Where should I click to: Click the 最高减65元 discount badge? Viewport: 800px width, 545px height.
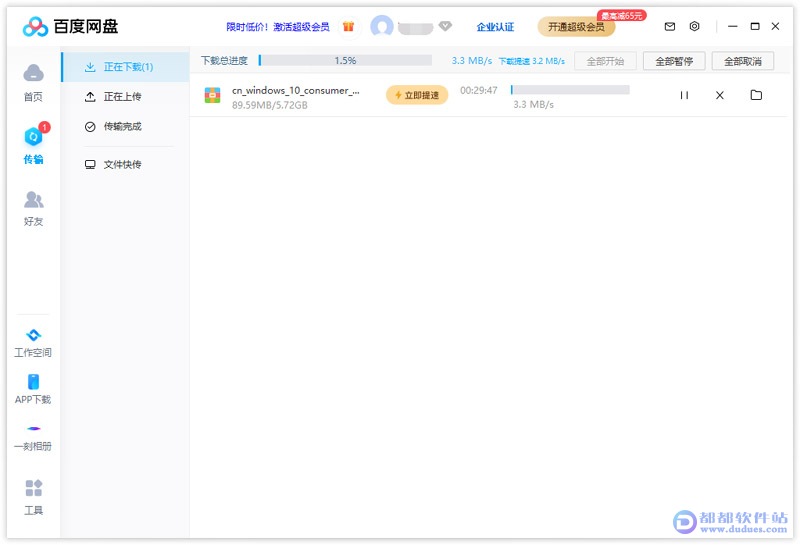[x=621, y=15]
